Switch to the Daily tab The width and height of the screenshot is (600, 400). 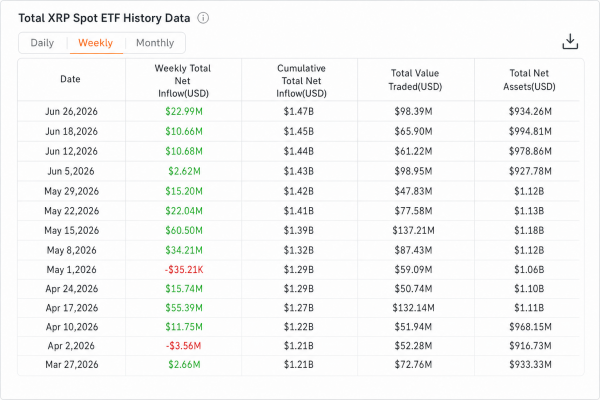42,43
